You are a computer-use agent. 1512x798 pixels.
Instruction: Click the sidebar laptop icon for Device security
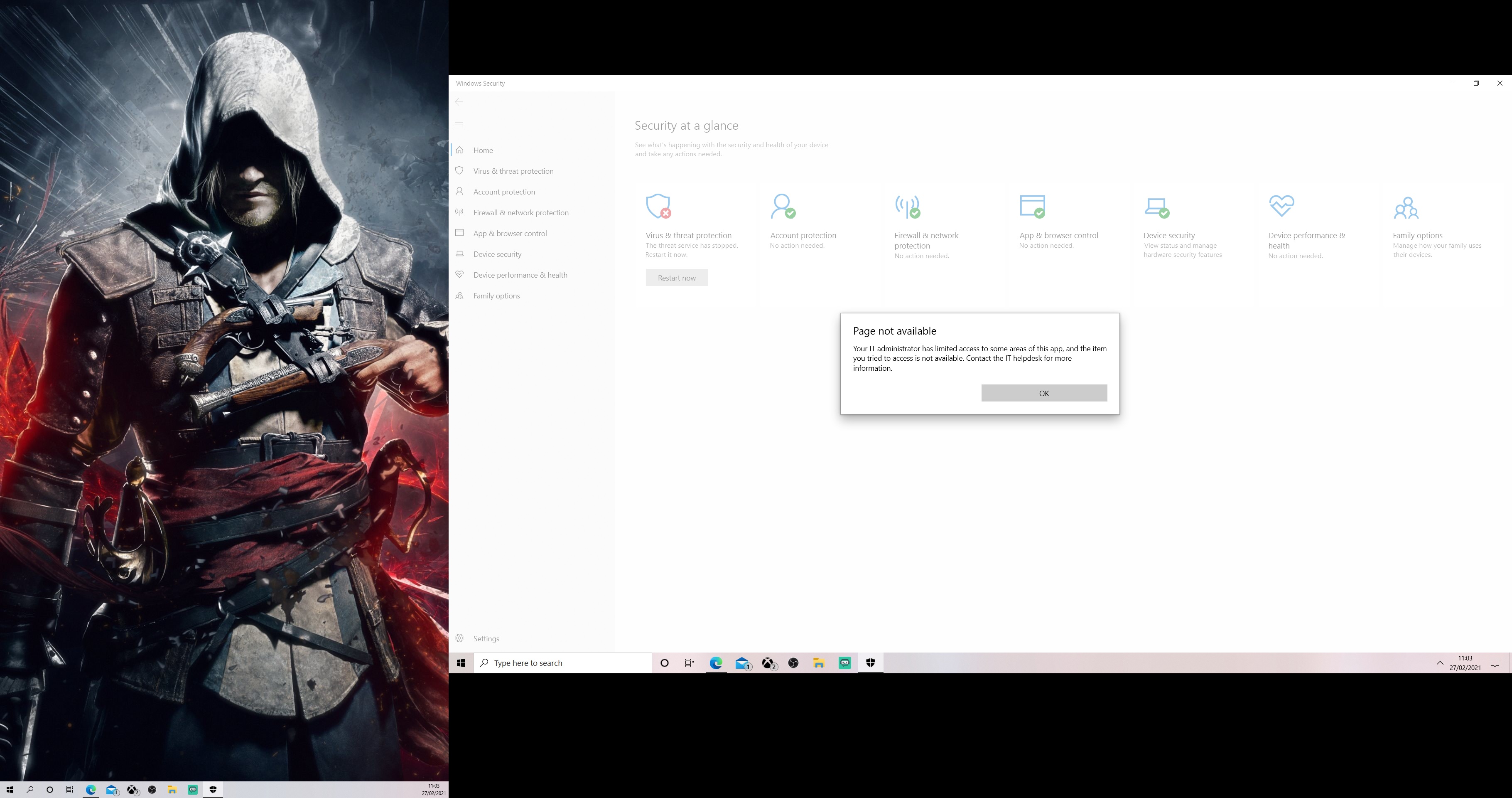pos(459,254)
